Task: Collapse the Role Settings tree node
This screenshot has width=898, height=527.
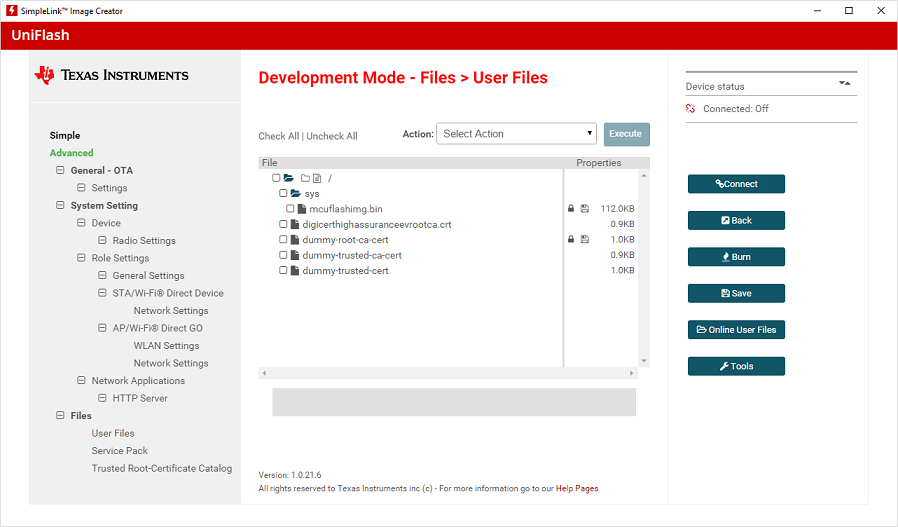Action: click(81, 258)
